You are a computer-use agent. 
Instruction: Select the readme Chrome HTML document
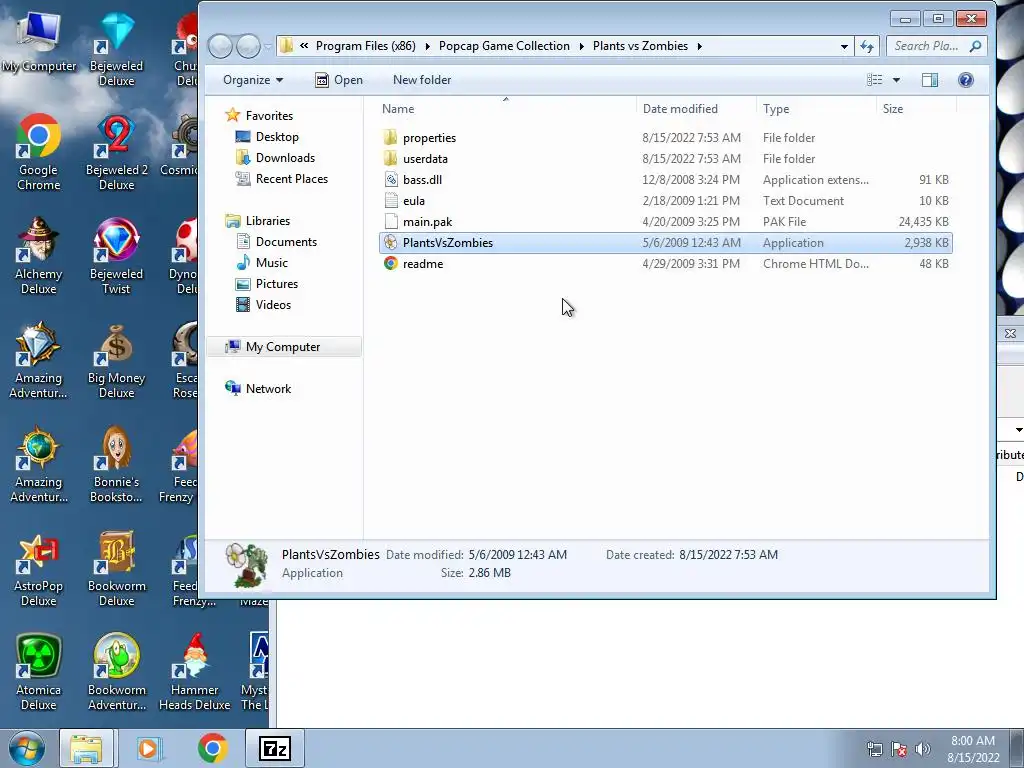pos(665,264)
